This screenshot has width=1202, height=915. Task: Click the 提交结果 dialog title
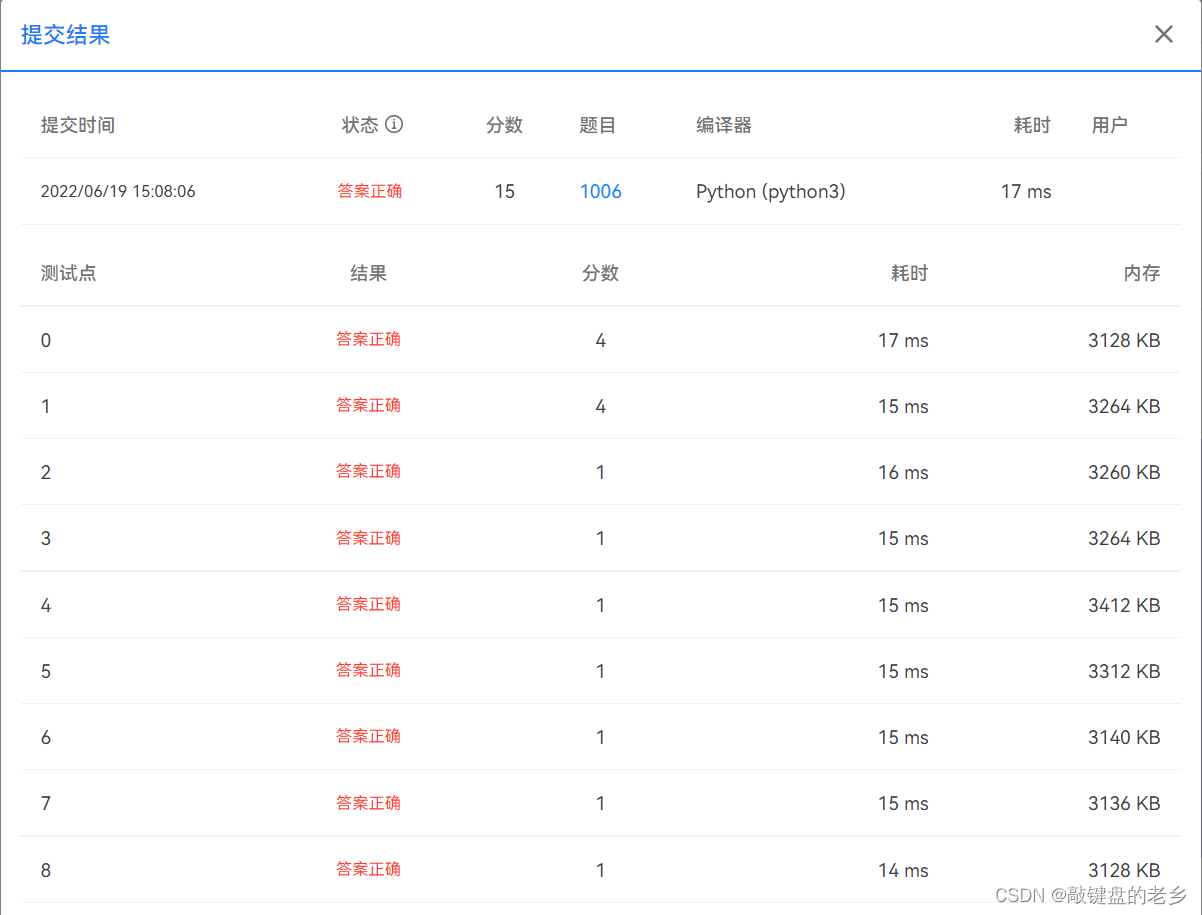64,34
